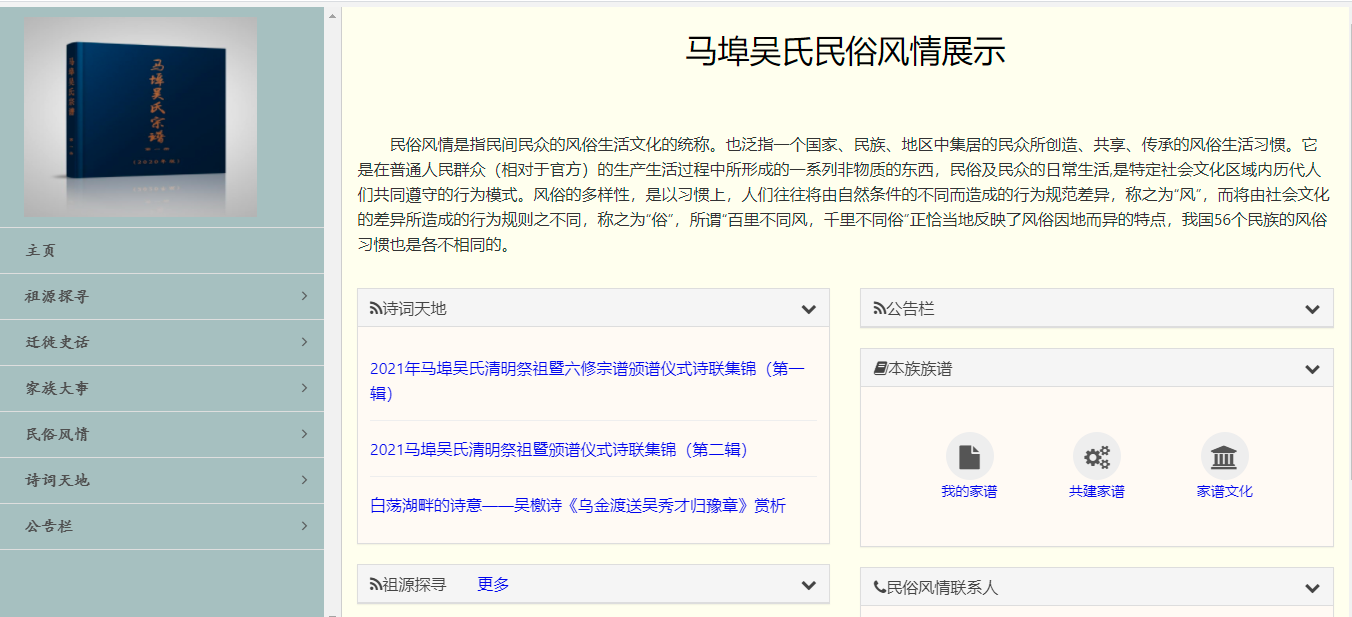
Task: Click the 我的家谱 document icon
Action: click(969, 457)
